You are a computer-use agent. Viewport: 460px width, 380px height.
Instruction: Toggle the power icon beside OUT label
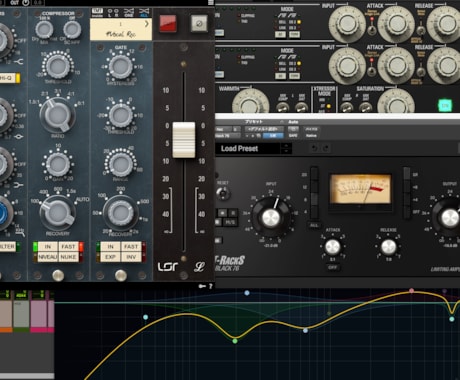[x=26, y=3]
